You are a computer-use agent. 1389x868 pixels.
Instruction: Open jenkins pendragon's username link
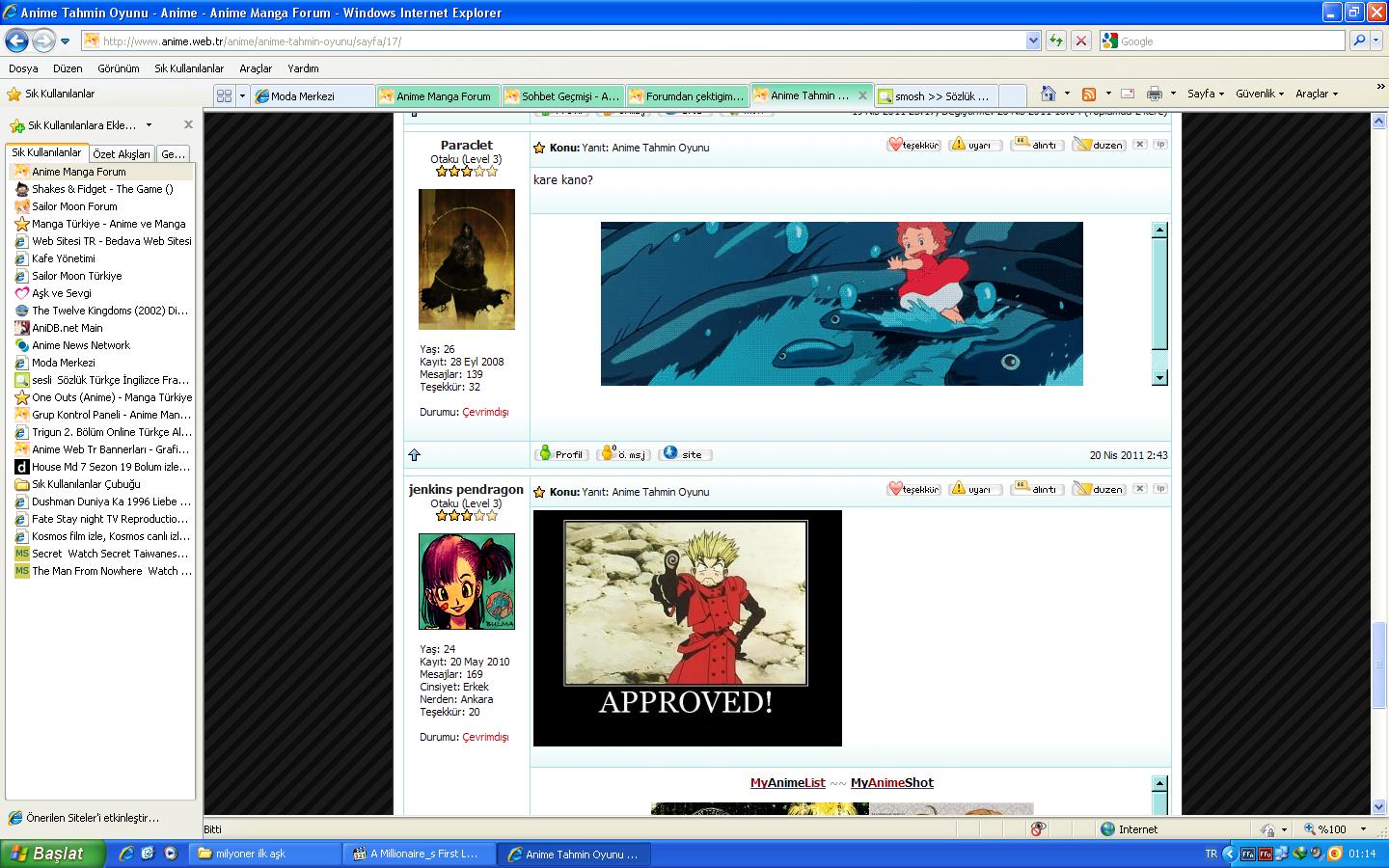click(466, 489)
